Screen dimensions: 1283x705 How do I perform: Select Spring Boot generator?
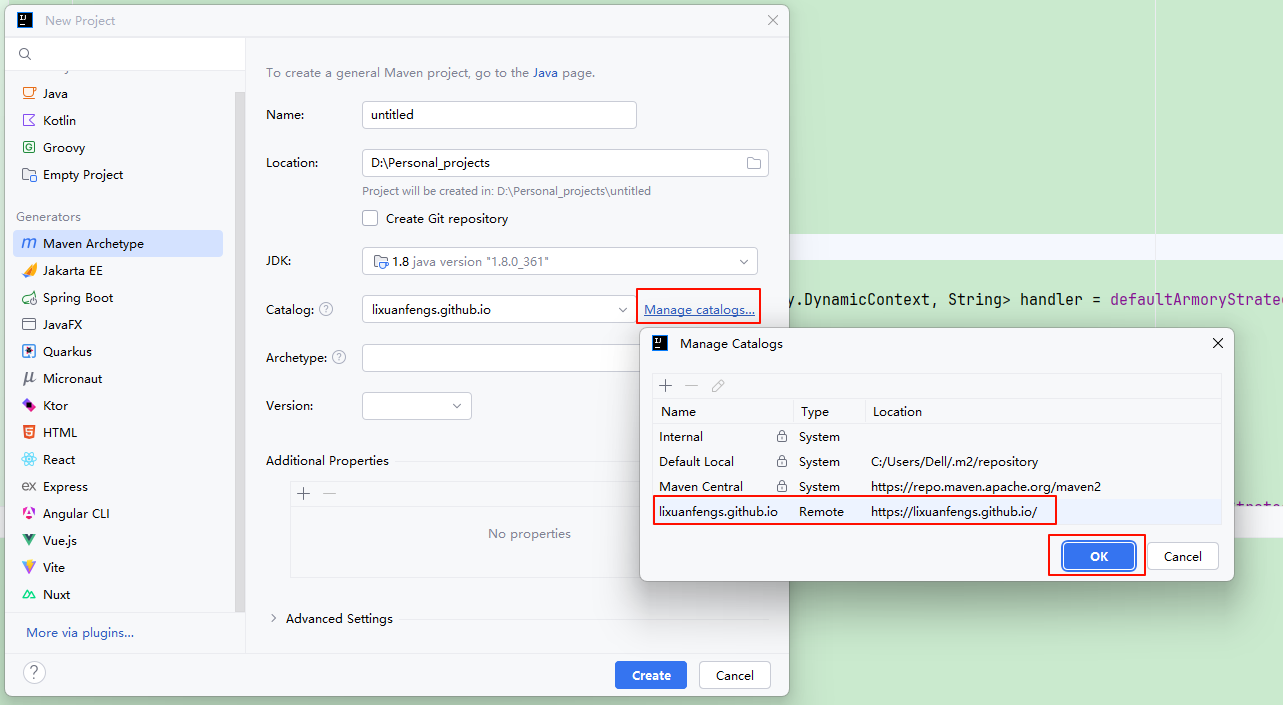tap(78, 298)
